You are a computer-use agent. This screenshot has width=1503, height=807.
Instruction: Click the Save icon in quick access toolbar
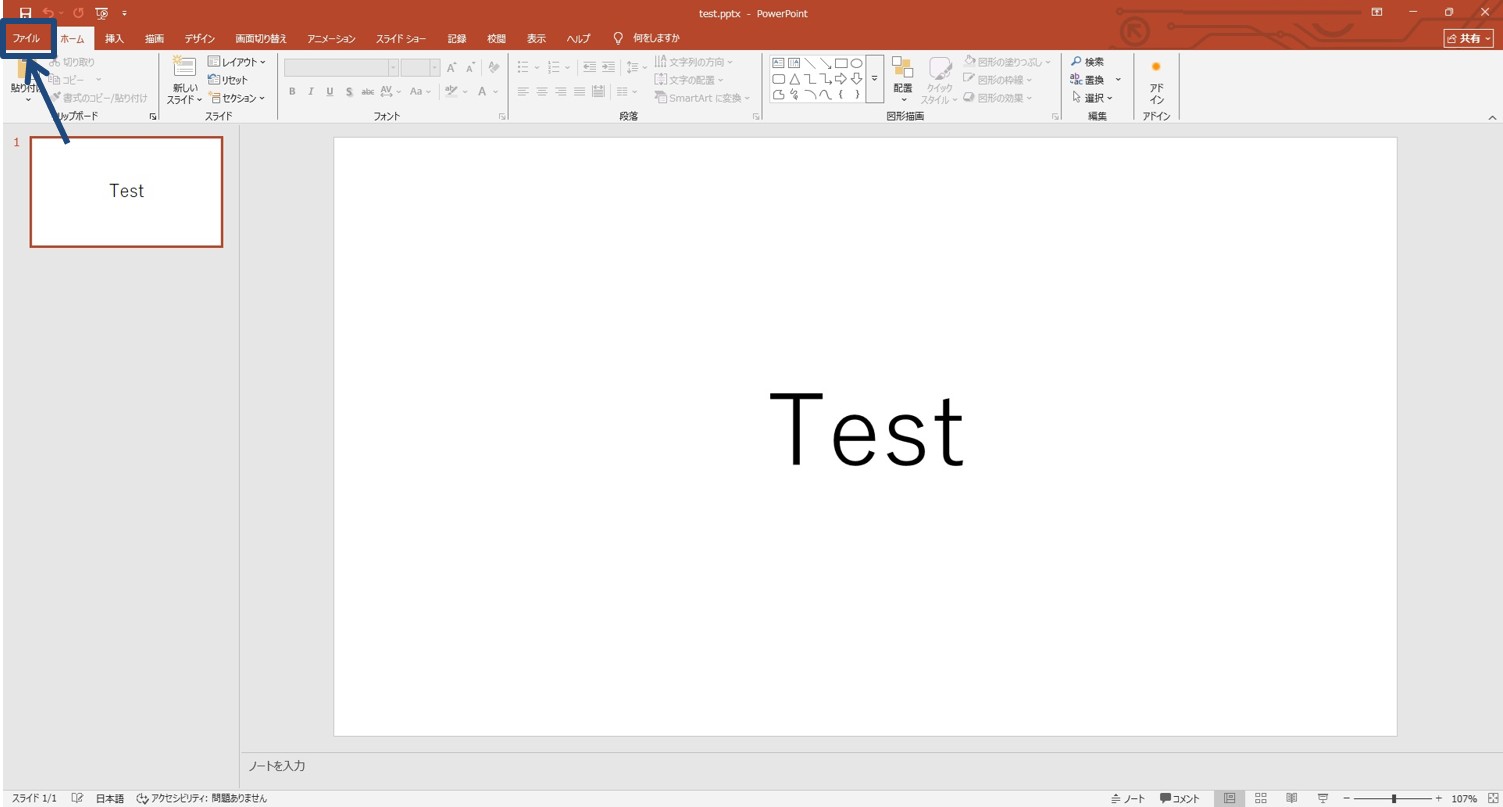[x=26, y=13]
